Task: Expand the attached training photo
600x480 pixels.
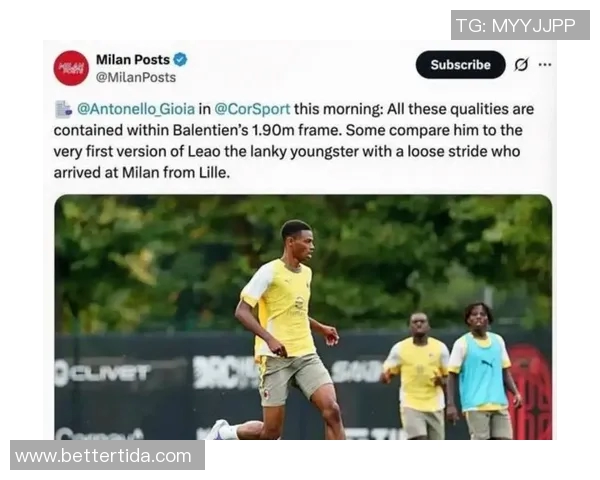Action: pyautogui.click(x=303, y=317)
